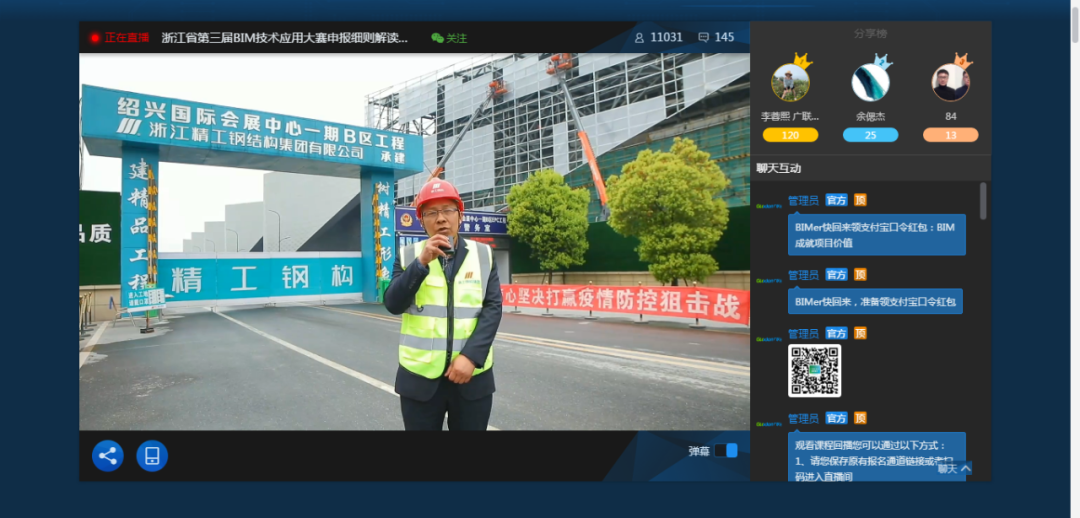Click the orange 13 score badge
This screenshot has height=518, width=1080.
(951, 135)
